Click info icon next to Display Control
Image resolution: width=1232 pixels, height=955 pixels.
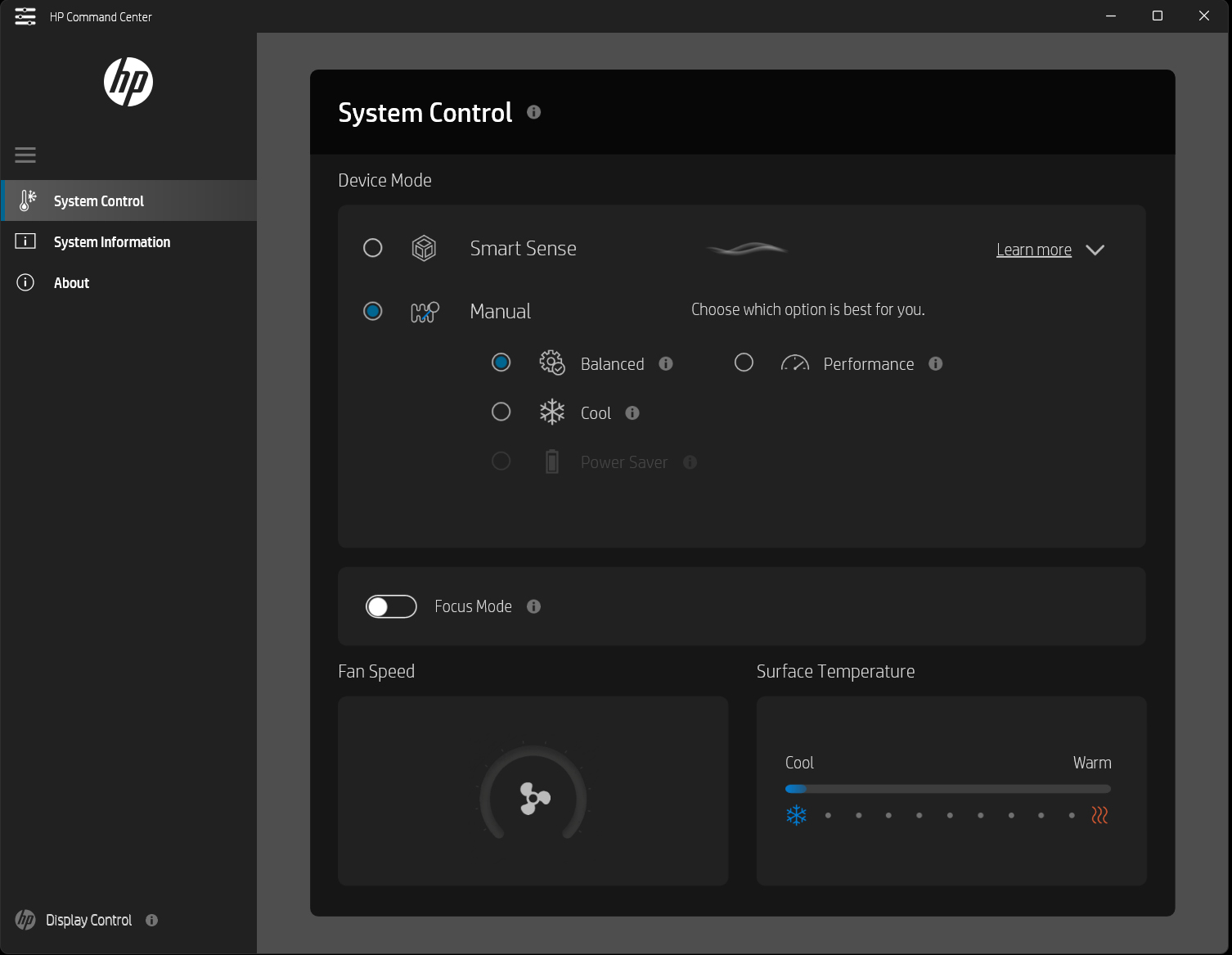(152, 920)
